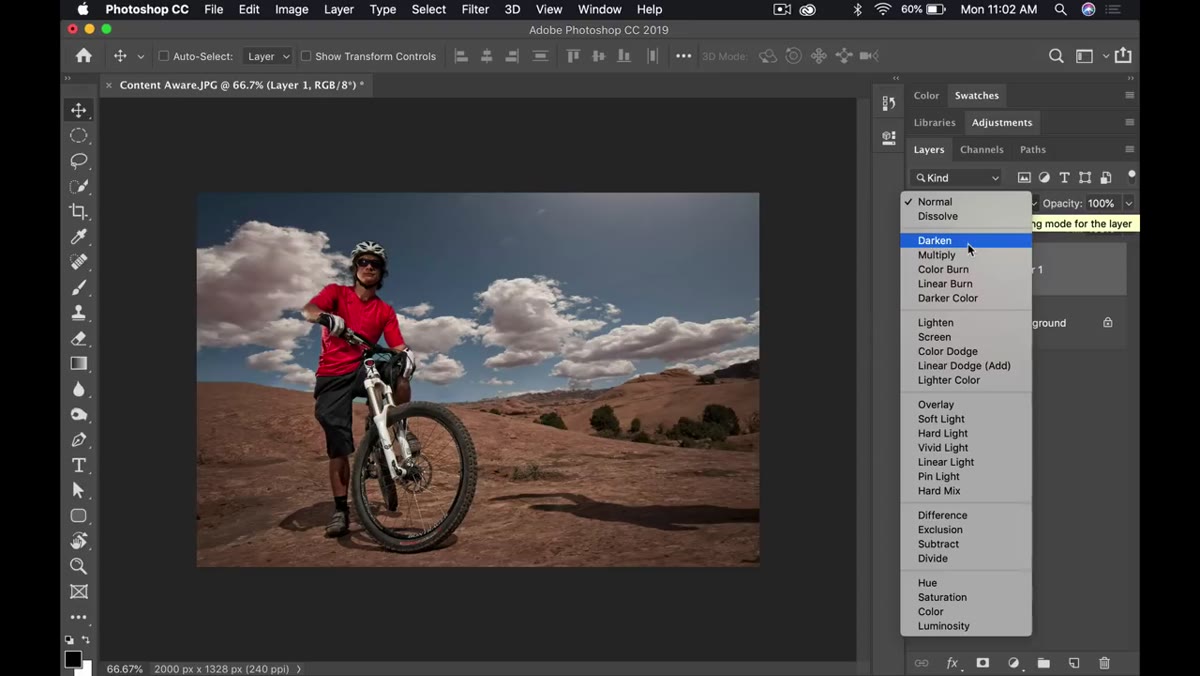This screenshot has width=1200, height=676.
Task: Open the History panel icon
Action: coord(889,103)
